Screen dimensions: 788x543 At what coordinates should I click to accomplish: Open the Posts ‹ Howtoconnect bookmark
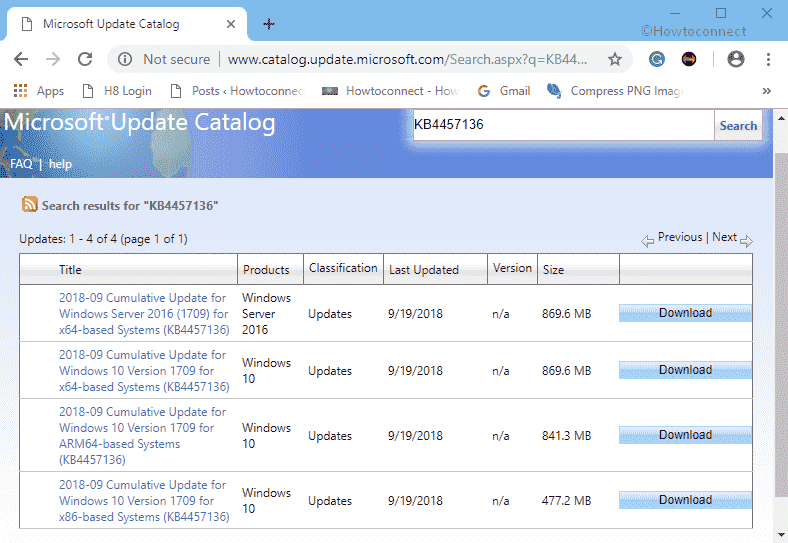tap(238, 91)
